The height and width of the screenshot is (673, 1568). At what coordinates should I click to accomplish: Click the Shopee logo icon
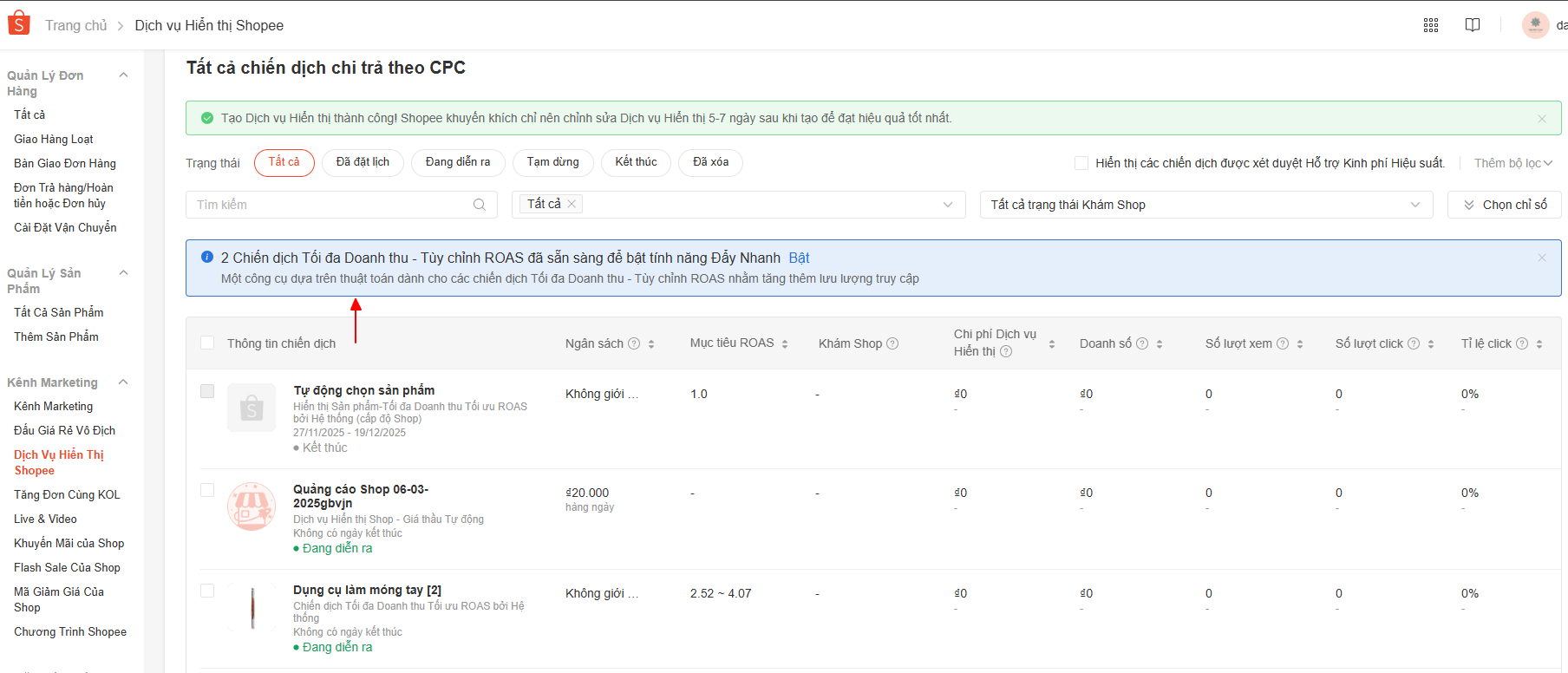tap(19, 24)
